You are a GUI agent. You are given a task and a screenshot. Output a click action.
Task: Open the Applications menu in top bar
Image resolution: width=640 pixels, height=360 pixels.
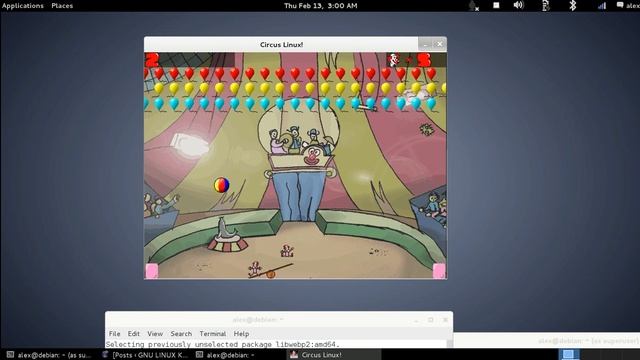pyautogui.click(x=23, y=6)
